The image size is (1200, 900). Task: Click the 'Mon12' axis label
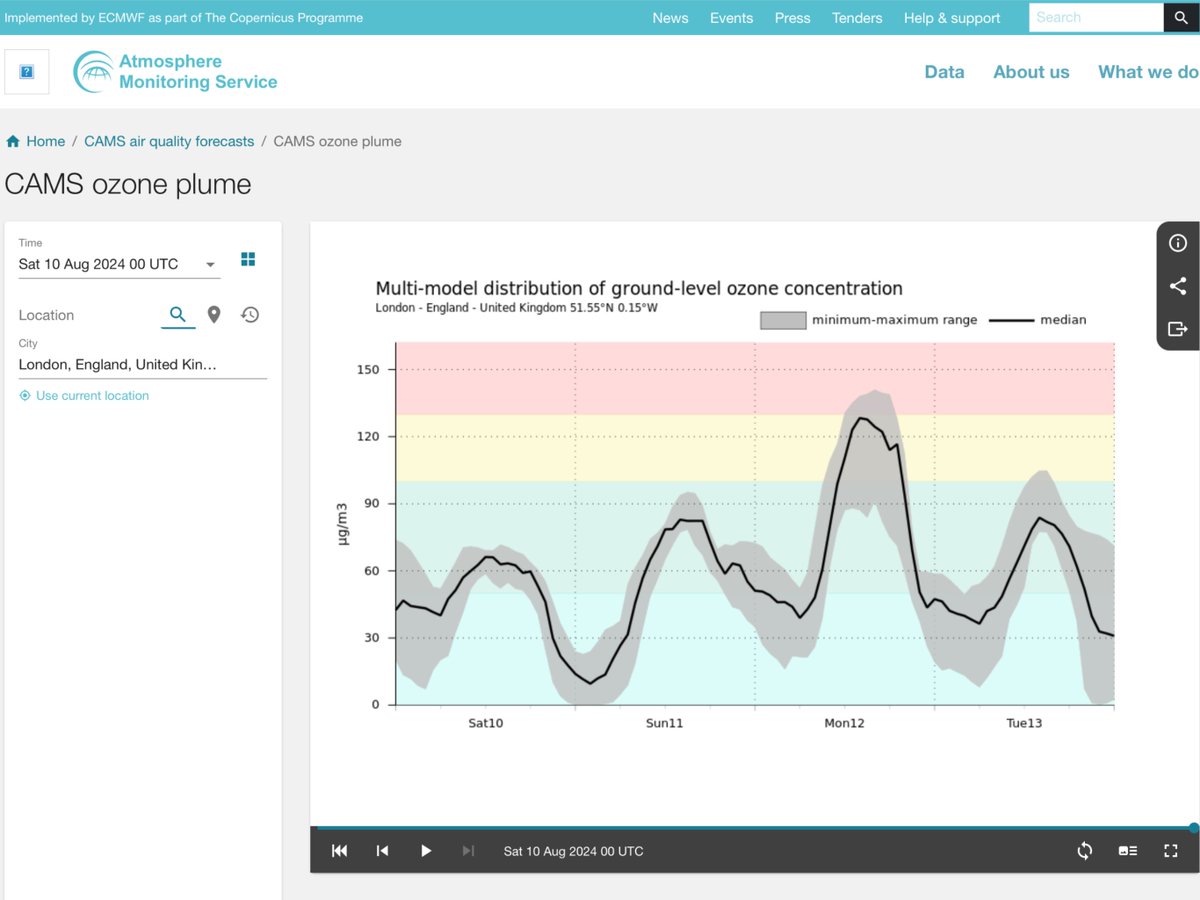[845, 722]
